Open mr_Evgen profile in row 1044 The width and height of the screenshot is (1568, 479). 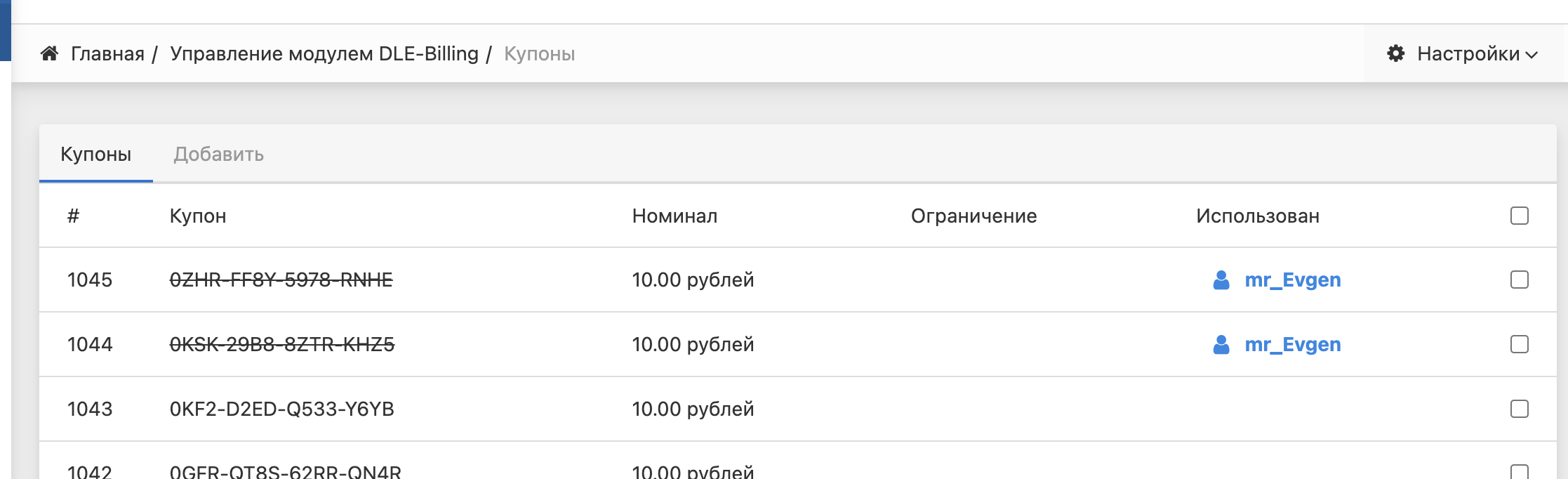1292,345
